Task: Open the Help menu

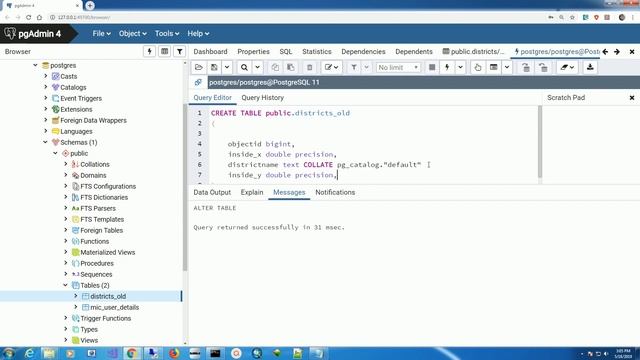Action: (198, 33)
